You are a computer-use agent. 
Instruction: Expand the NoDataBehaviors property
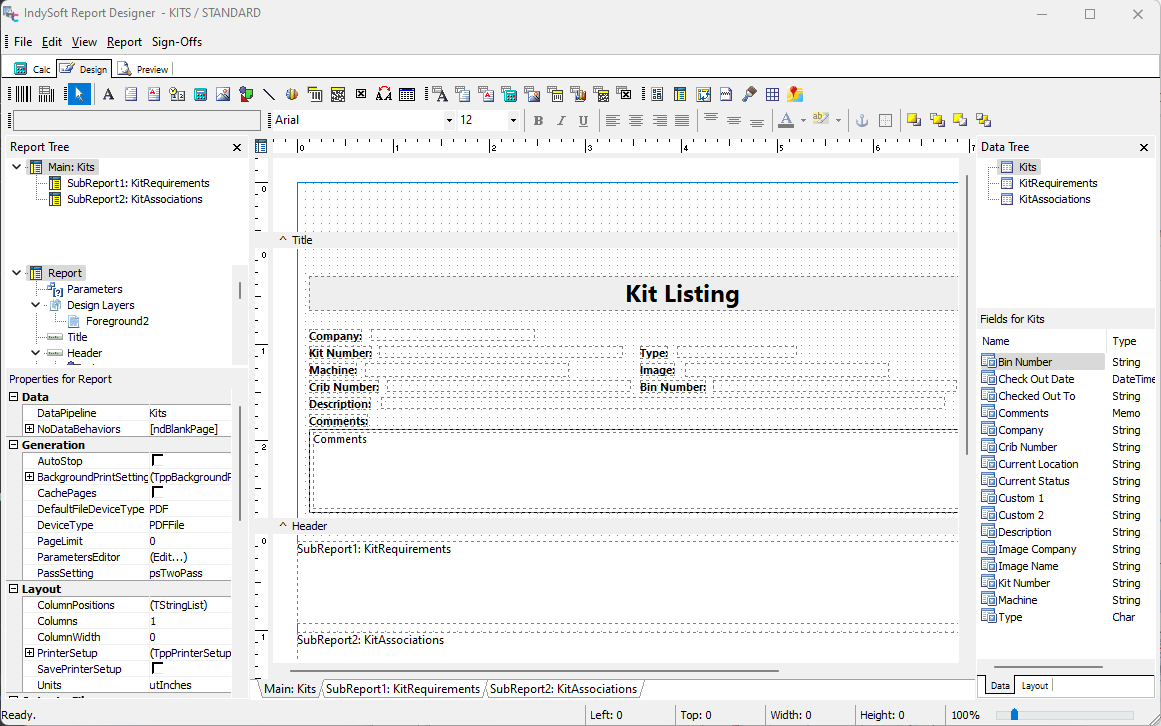(x=29, y=429)
